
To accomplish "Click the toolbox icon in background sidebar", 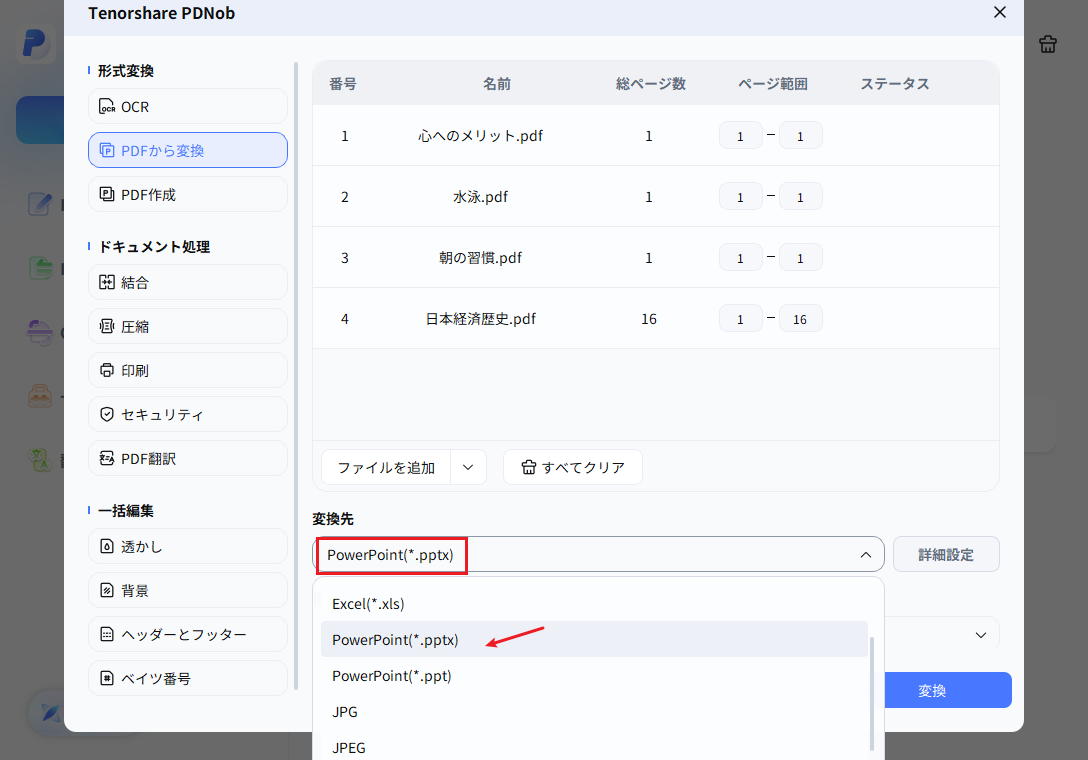I will pos(40,397).
